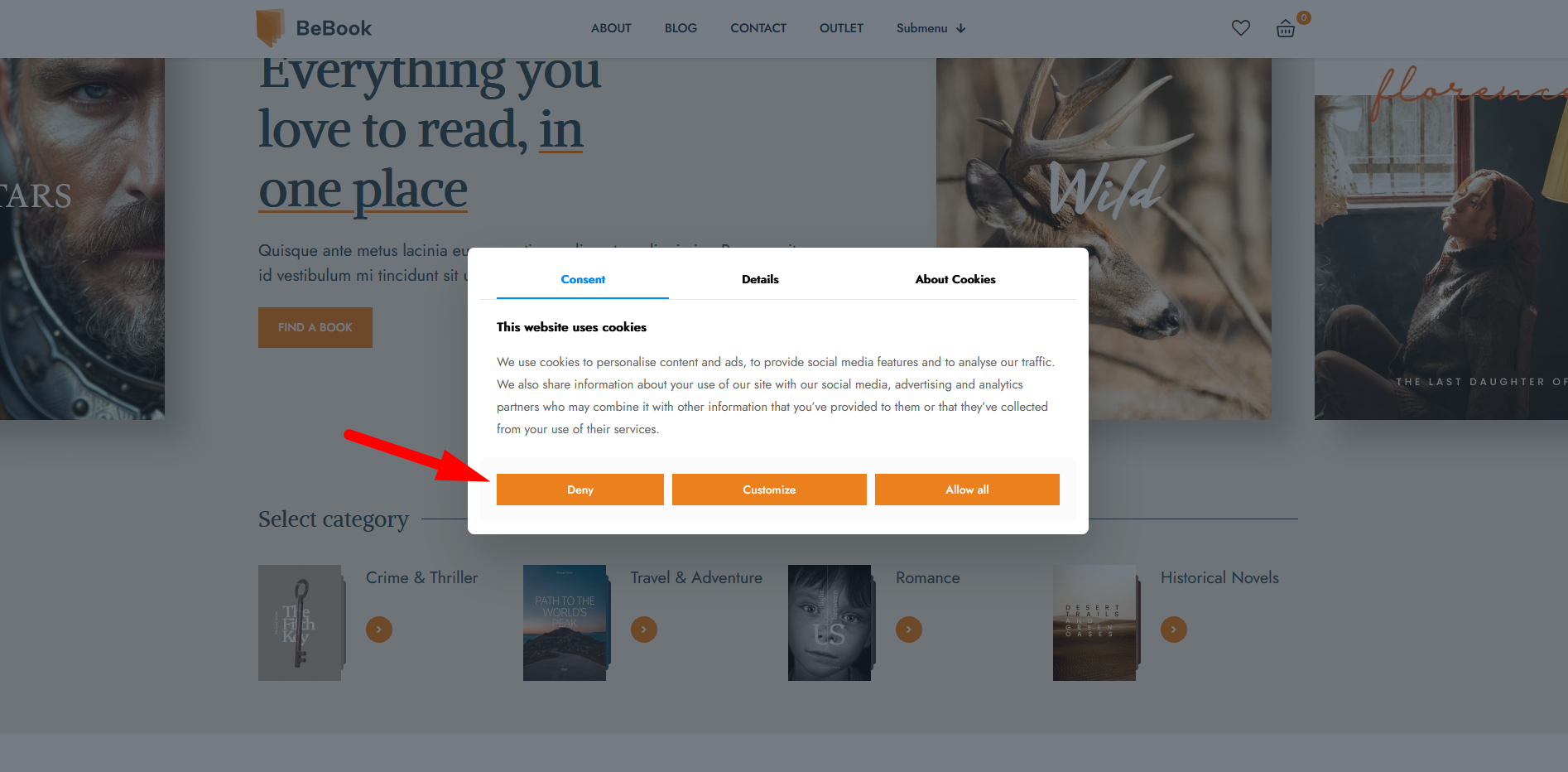Select the Consent tab
The image size is (1568, 772).
[583, 279]
